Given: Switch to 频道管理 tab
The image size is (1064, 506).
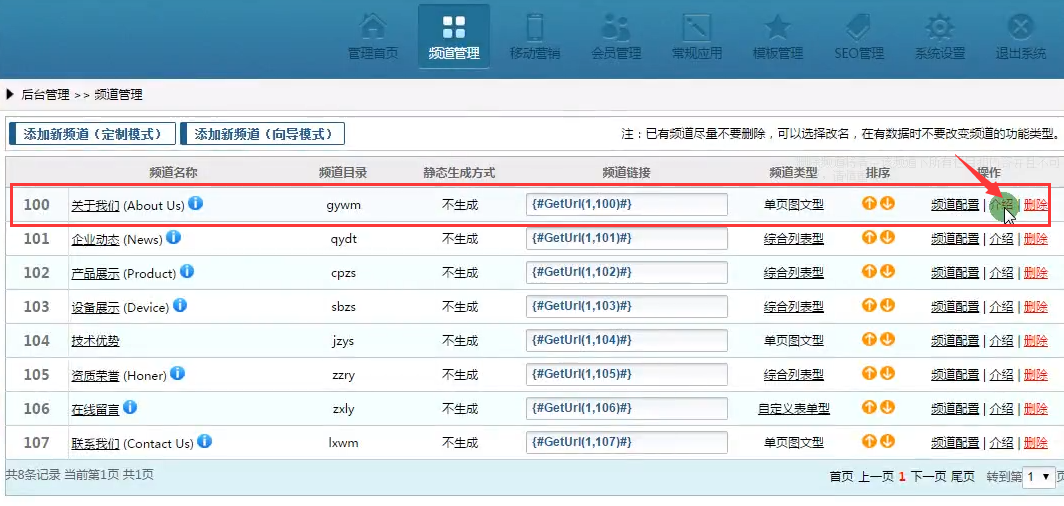Looking at the screenshot, I should (453, 36).
